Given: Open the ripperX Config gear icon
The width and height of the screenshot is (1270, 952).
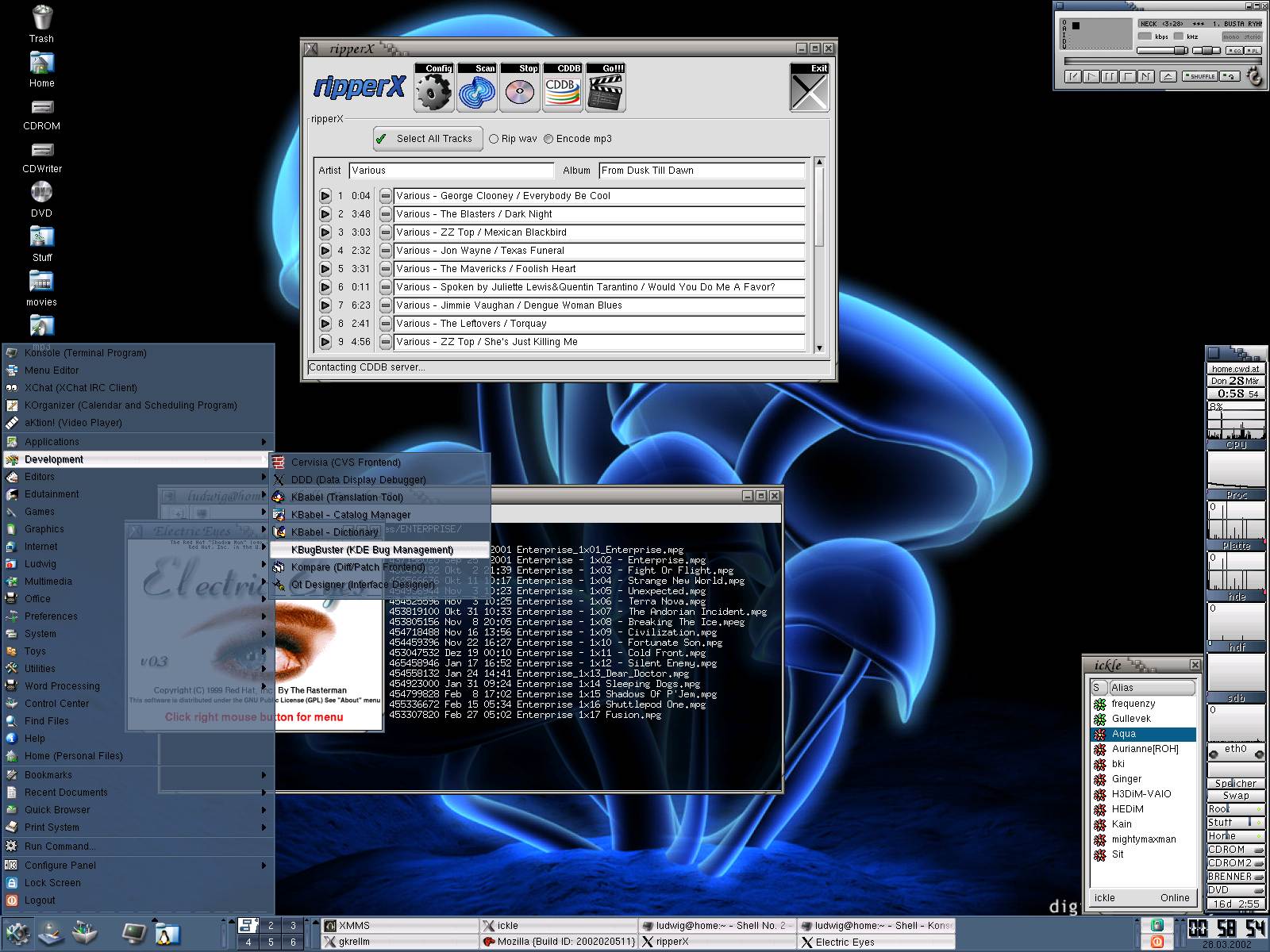Looking at the screenshot, I should pos(433,87).
